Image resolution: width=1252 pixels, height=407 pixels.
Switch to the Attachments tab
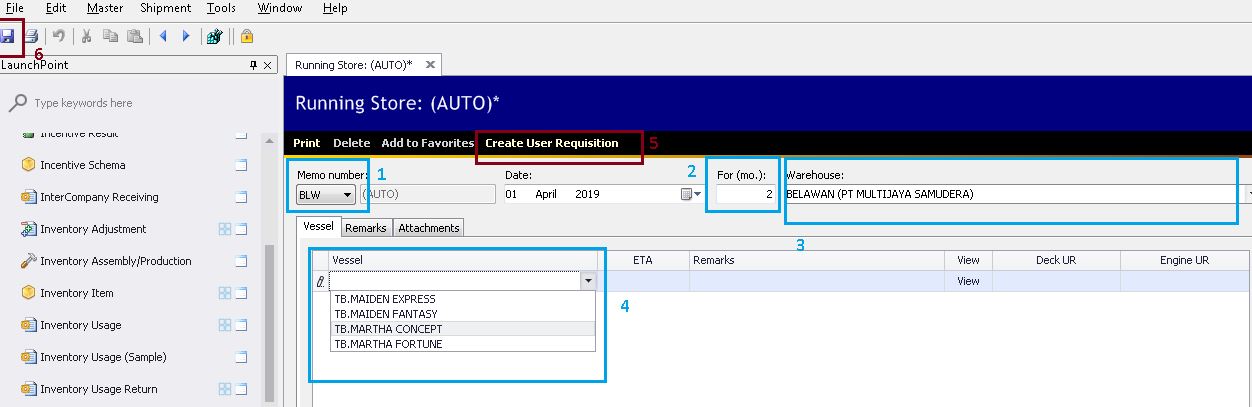pos(428,228)
